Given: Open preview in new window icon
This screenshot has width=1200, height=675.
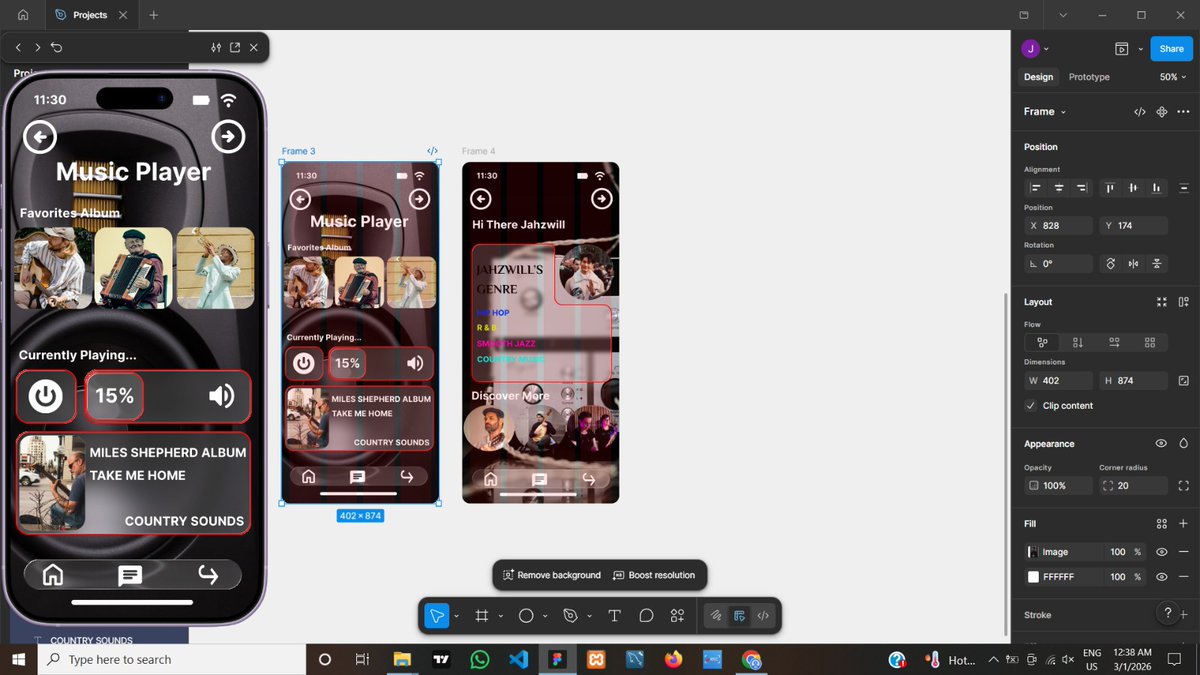Looking at the screenshot, I should (235, 47).
